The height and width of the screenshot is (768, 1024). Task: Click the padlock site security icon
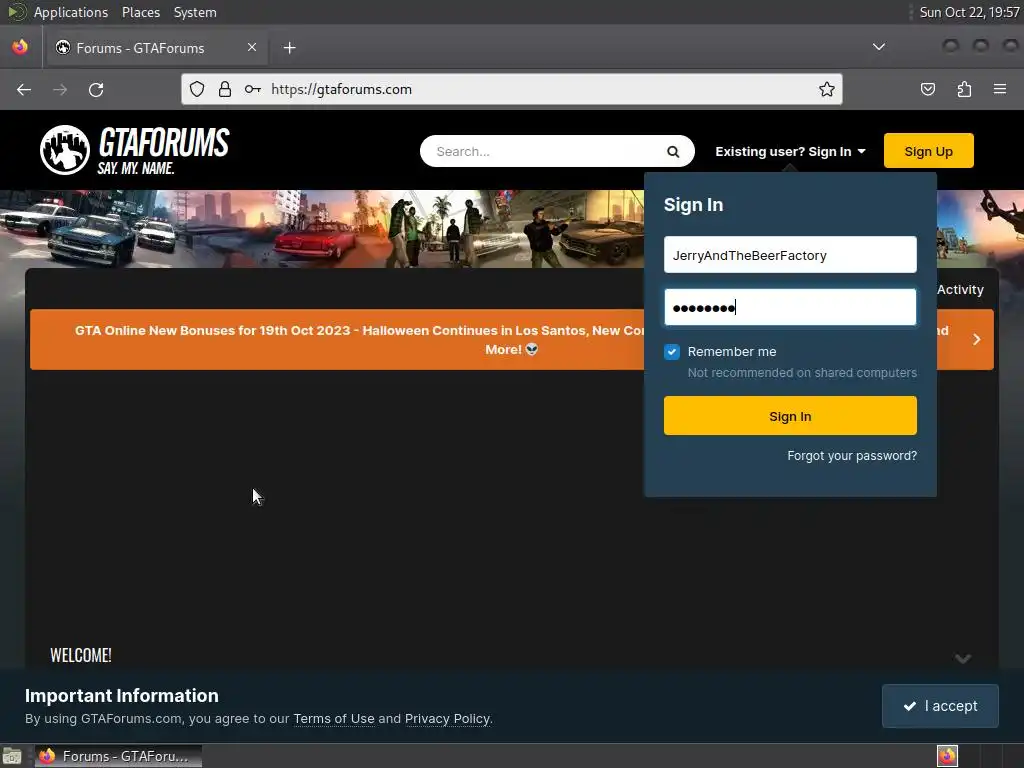(225, 89)
